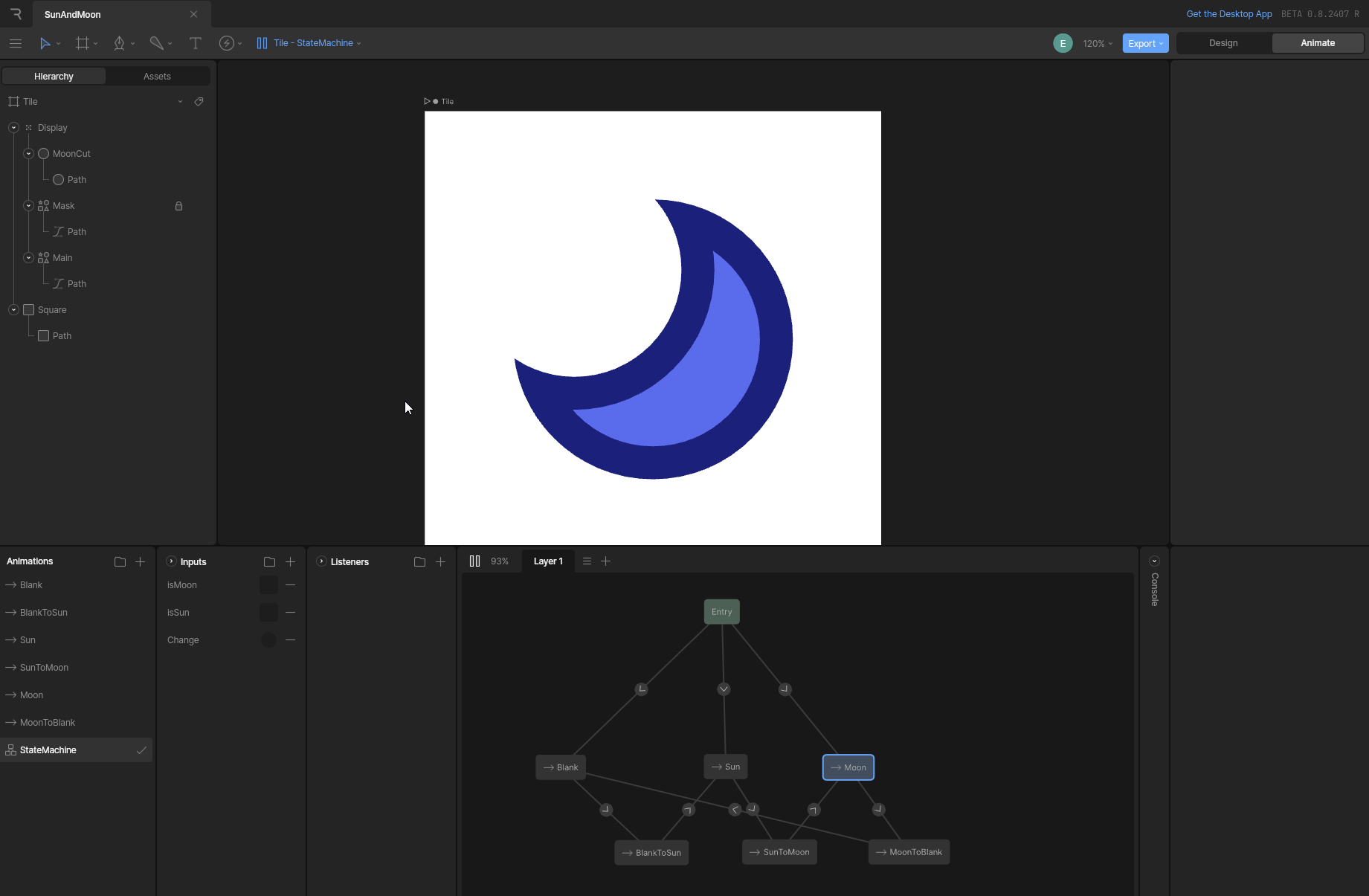This screenshot has height=896, width=1369.
Task: Remove the Change input
Action: click(291, 640)
